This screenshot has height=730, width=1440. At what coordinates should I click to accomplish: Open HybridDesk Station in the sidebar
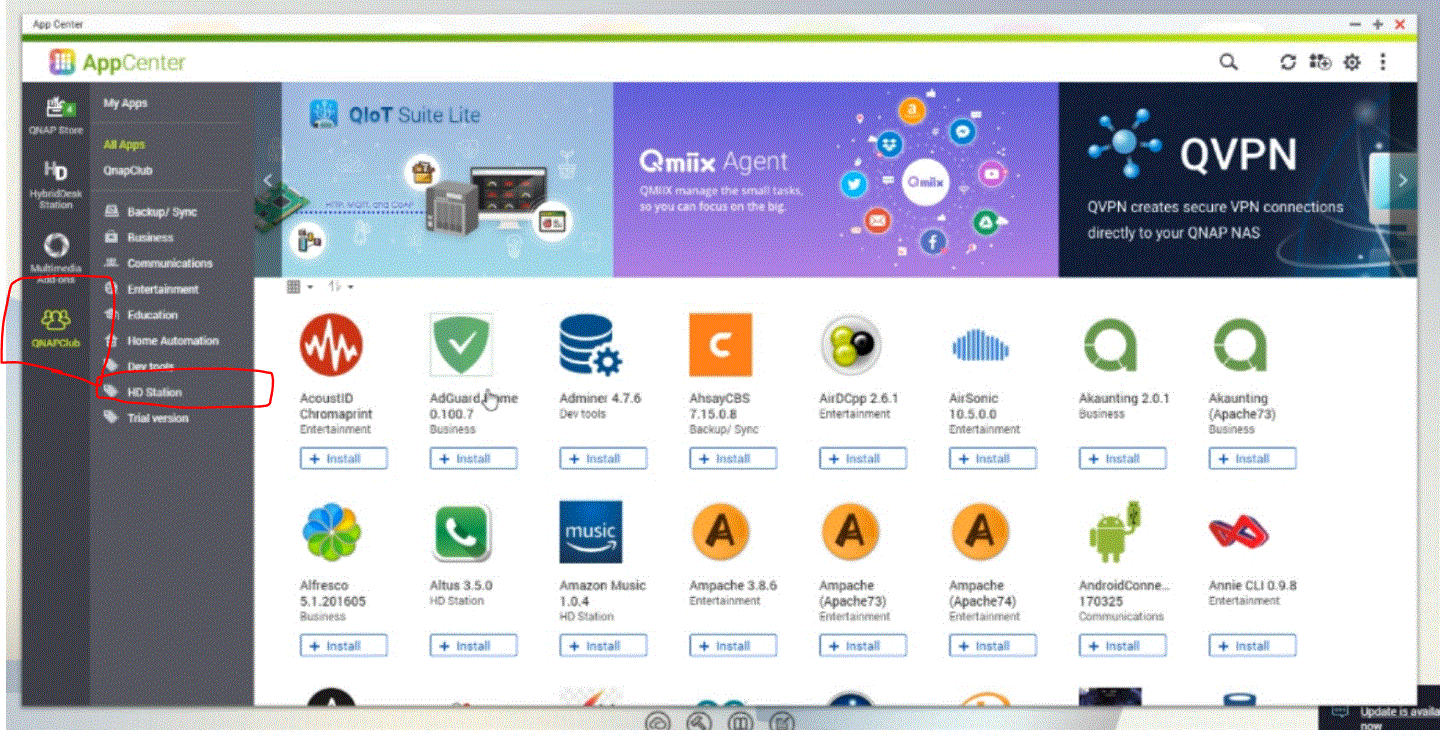click(x=56, y=184)
